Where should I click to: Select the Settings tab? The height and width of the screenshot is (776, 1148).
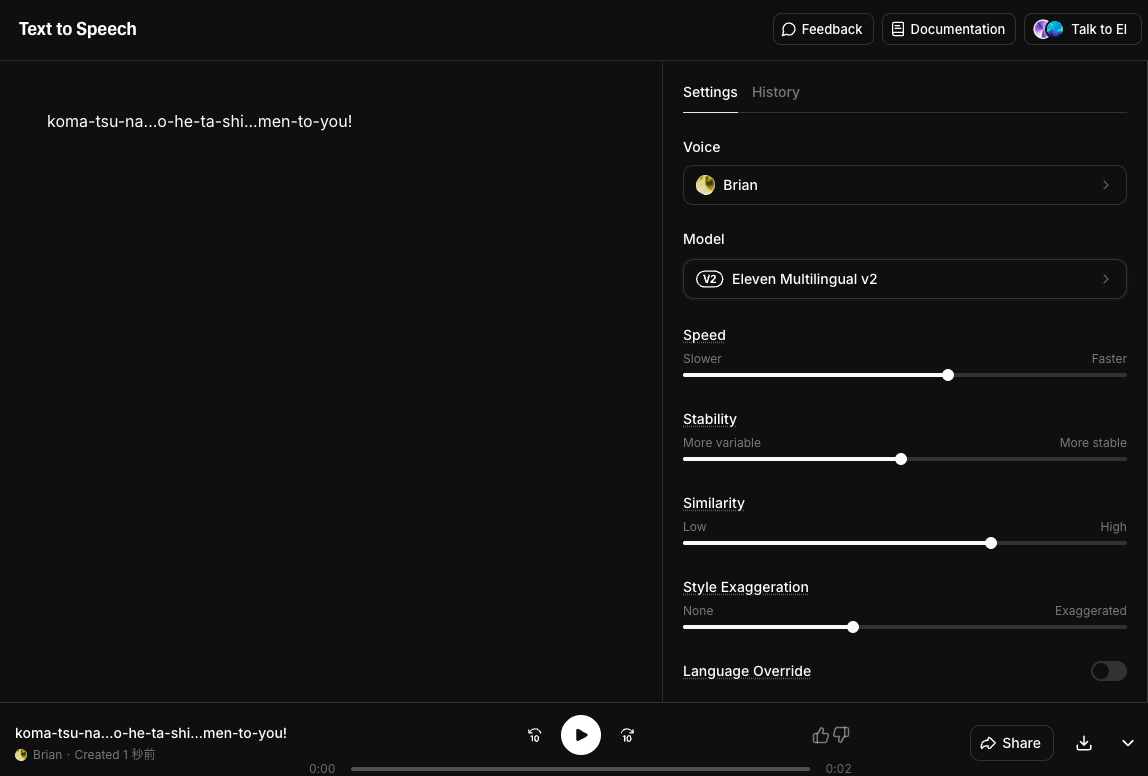tap(710, 92)
